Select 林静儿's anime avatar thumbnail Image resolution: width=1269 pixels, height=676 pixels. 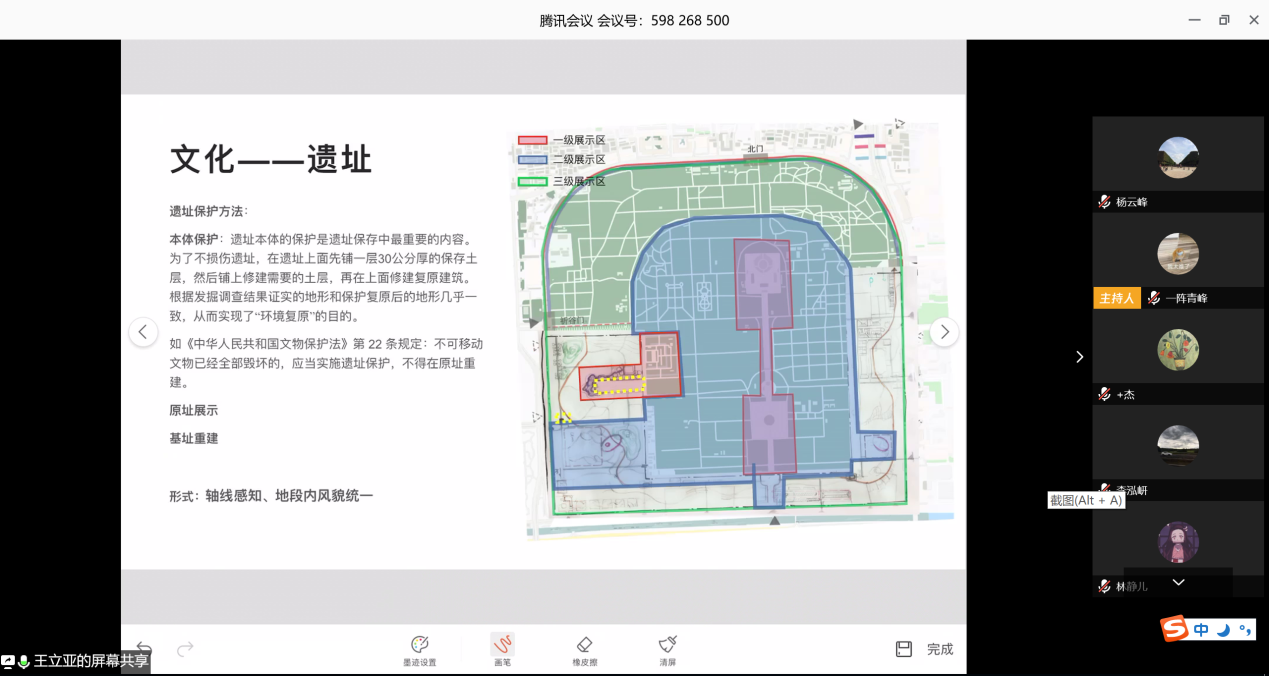point(1178,542)
